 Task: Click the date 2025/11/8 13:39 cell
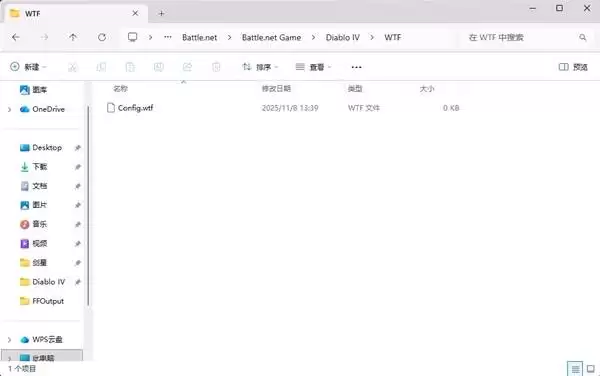tap(290, 108)
